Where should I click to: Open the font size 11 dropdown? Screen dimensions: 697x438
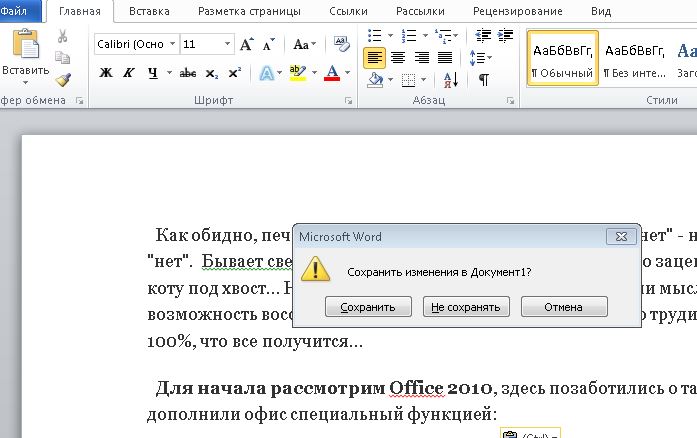[228, 45]
